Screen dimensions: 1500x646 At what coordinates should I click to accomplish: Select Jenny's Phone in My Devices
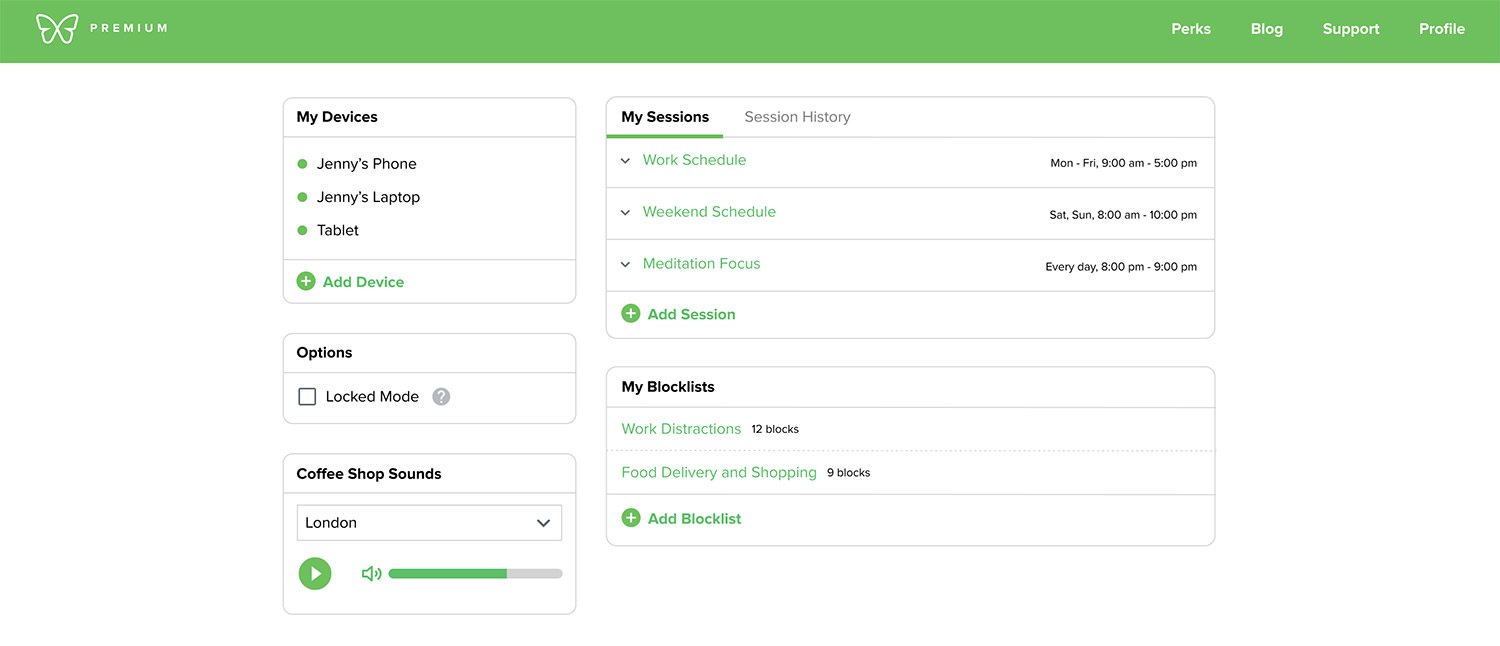[366, 164]
